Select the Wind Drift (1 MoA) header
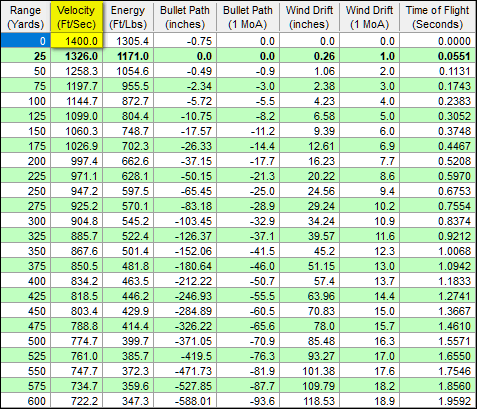The width and height of the screenshot is (477, 409). pyautogui.click(x=369, y=17)
